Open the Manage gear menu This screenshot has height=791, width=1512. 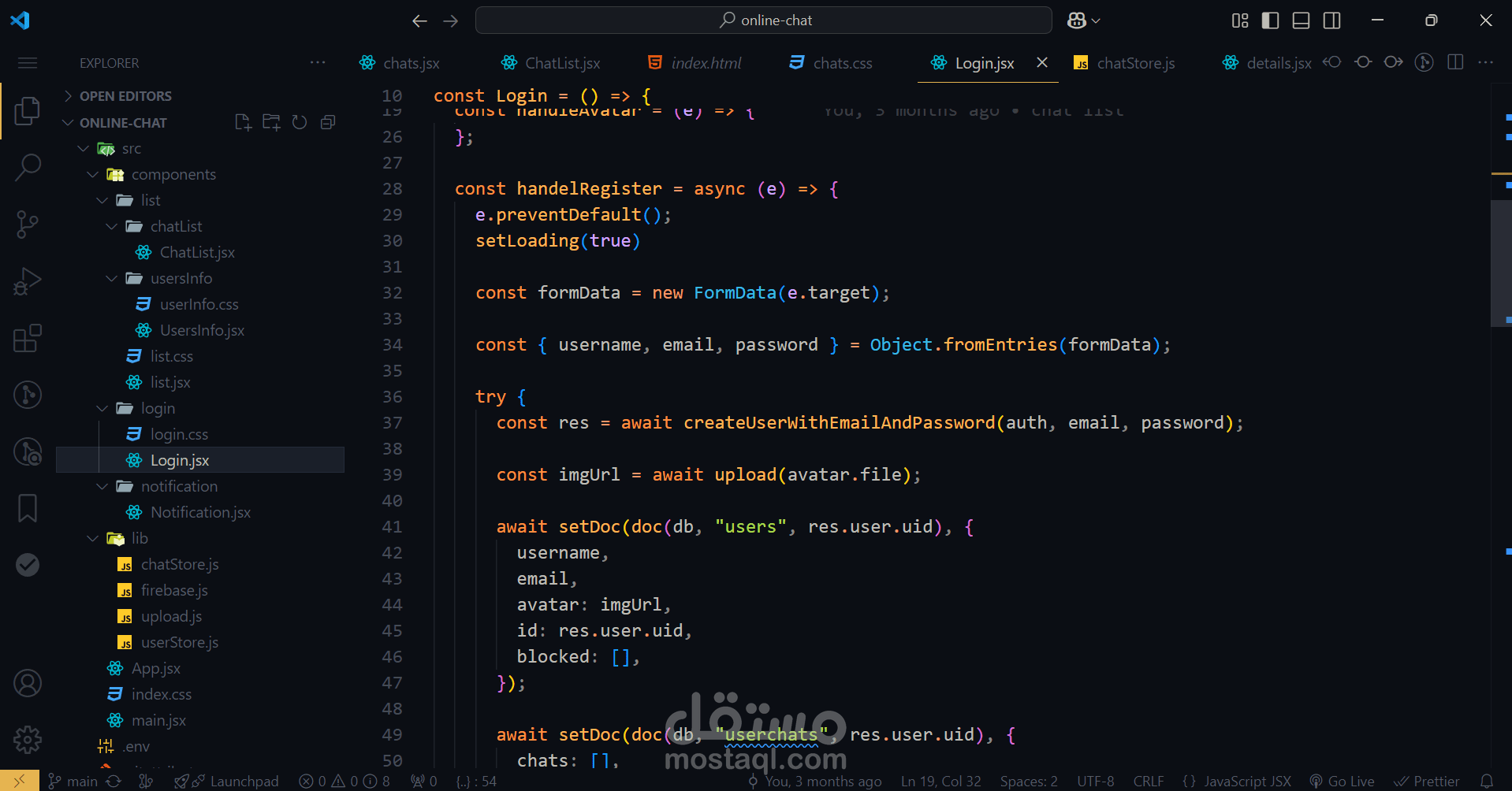point(28,740)
